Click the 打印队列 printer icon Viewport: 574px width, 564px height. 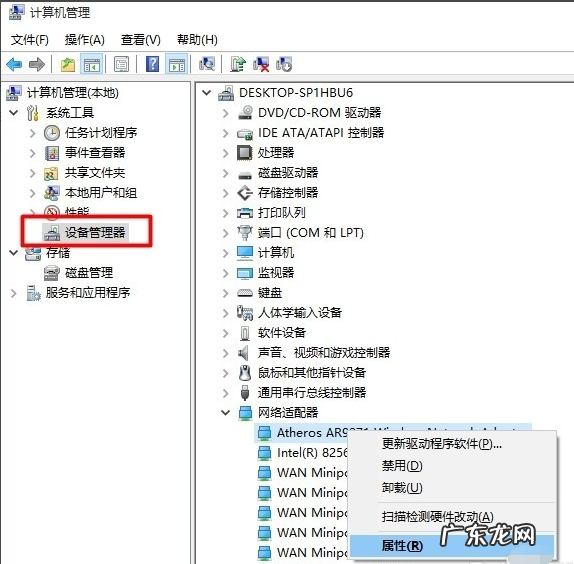[x=245, y=213]
